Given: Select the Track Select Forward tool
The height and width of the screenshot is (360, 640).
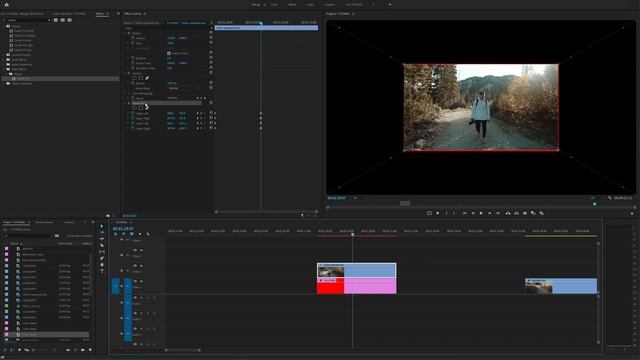Looking at the screenshot, I should click(102, 233).
